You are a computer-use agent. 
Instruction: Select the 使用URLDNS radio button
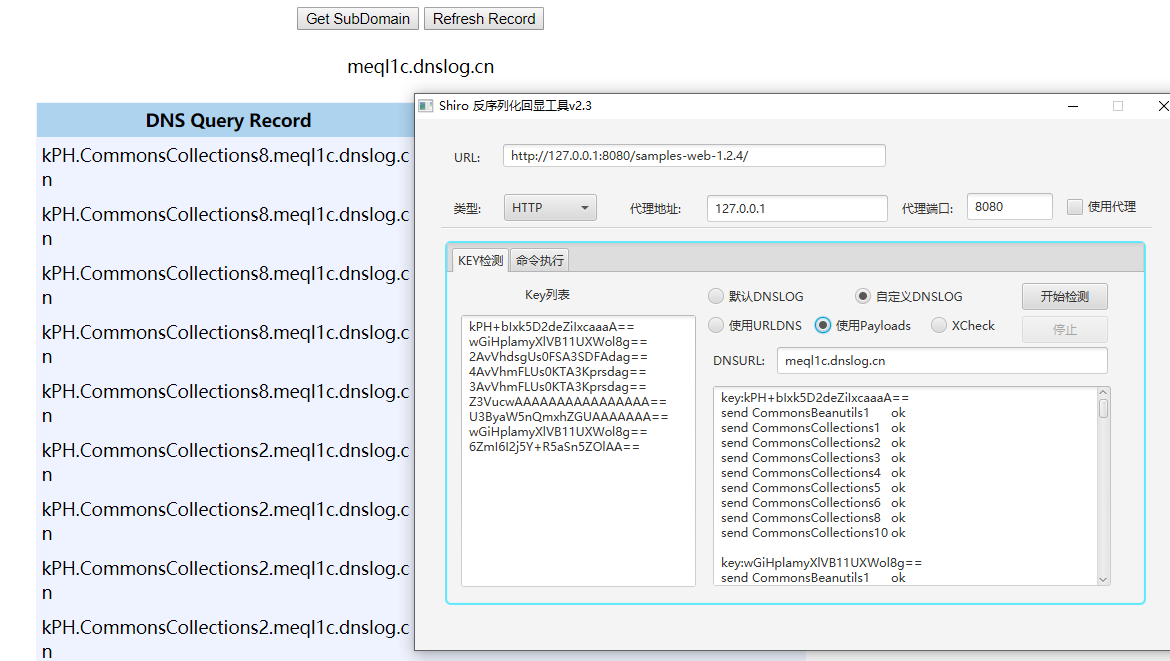point(716,325)
